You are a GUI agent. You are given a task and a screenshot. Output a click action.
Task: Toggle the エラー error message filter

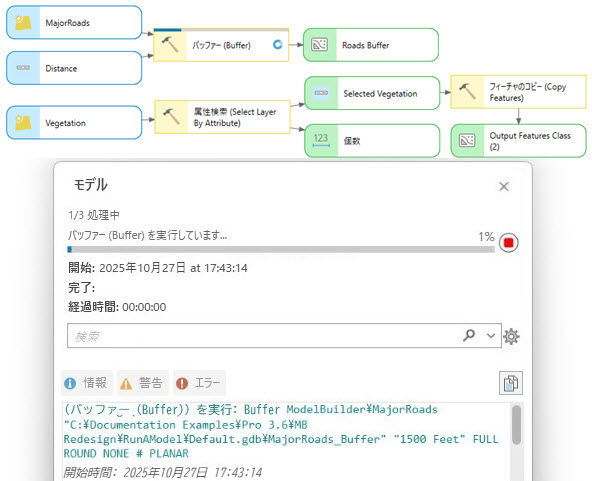point(199,383)
